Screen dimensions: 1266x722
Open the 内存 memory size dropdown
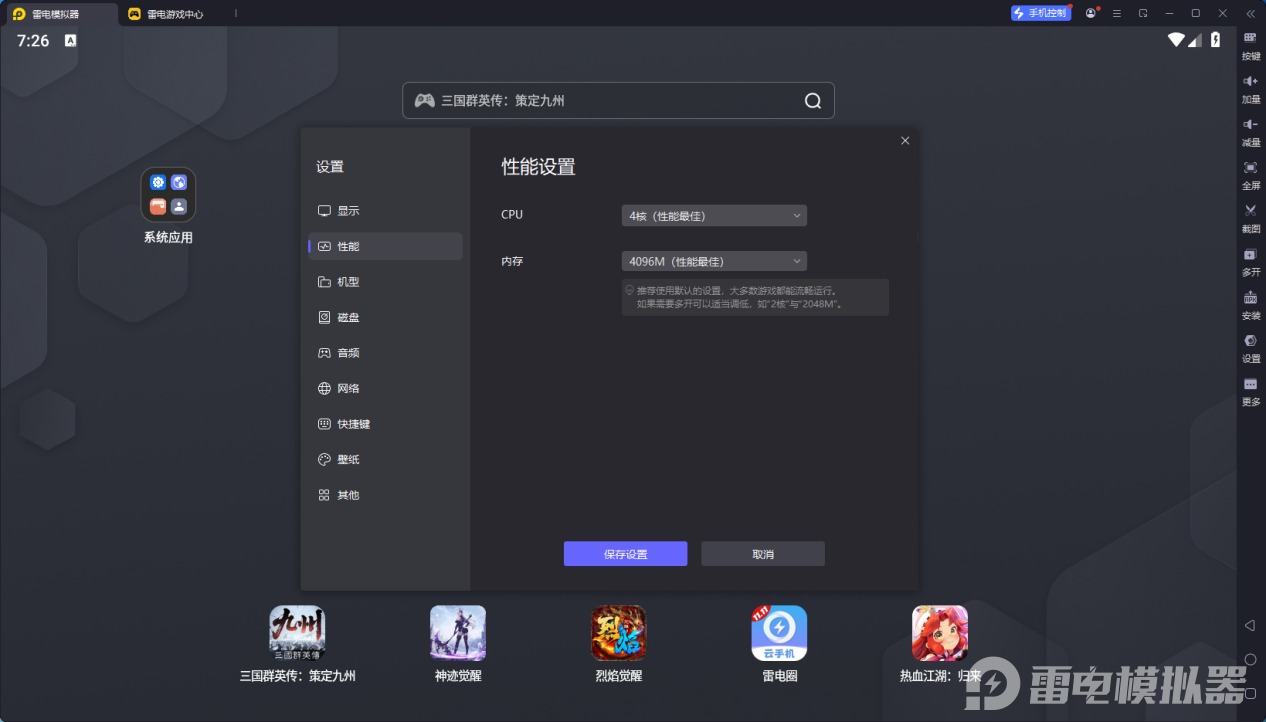click(x=713, y=261)
